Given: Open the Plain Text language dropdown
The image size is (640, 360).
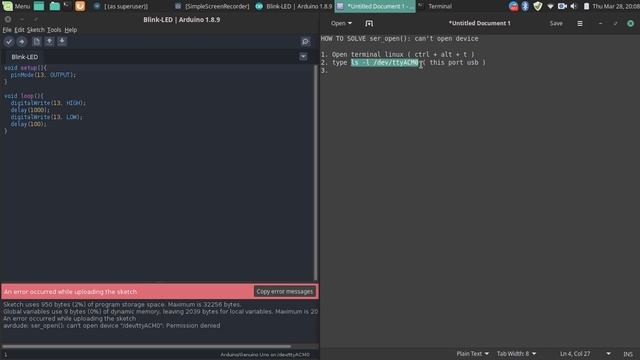Looking at the screenshot, I should coord(472,353).
